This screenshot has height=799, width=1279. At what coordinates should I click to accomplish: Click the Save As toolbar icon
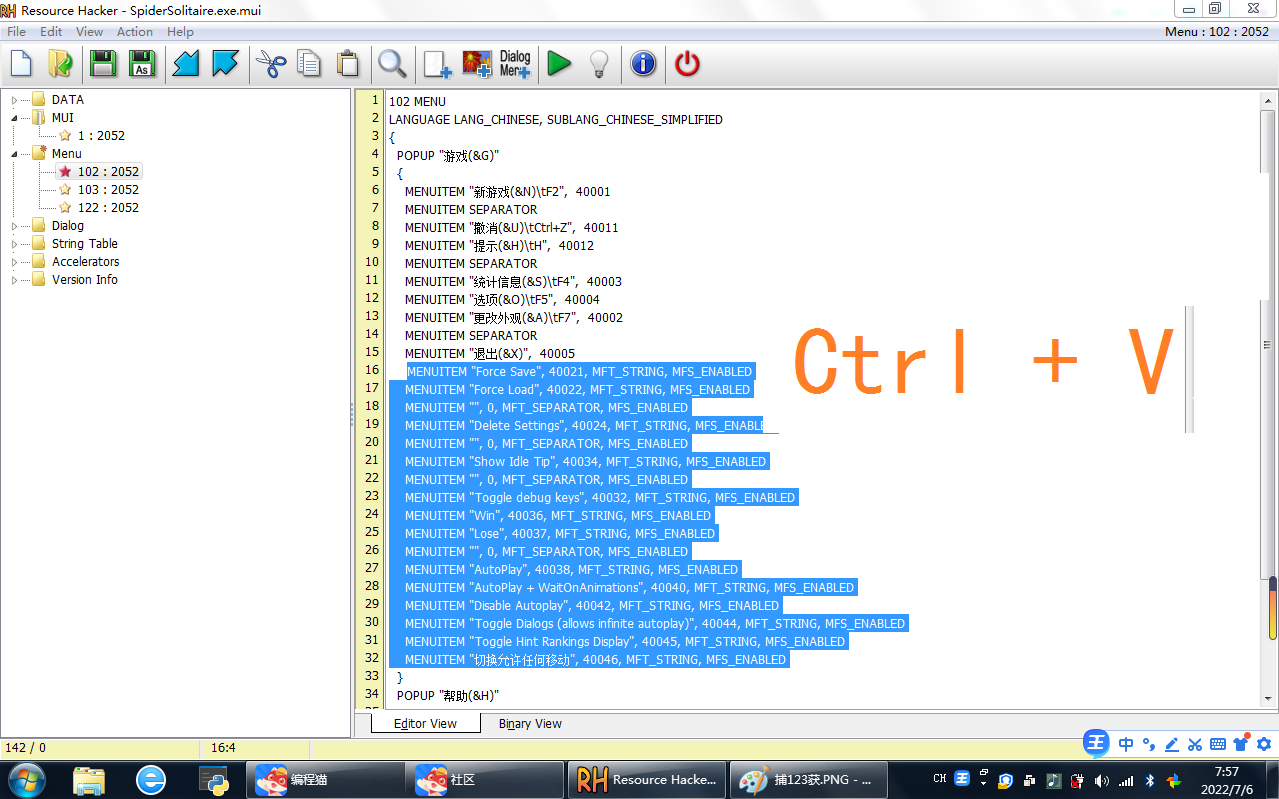141,64
